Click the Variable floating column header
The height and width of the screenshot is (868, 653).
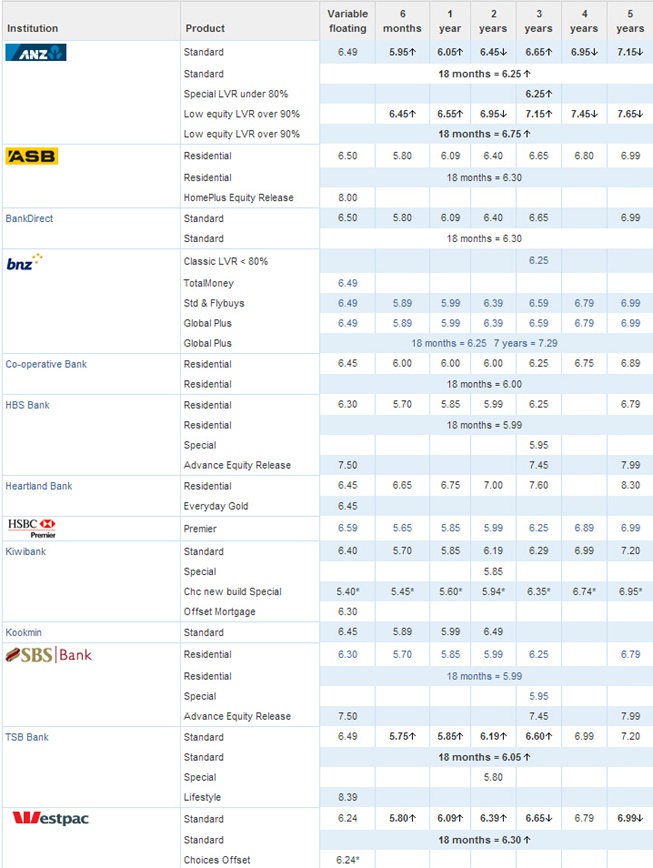[347, 21]
